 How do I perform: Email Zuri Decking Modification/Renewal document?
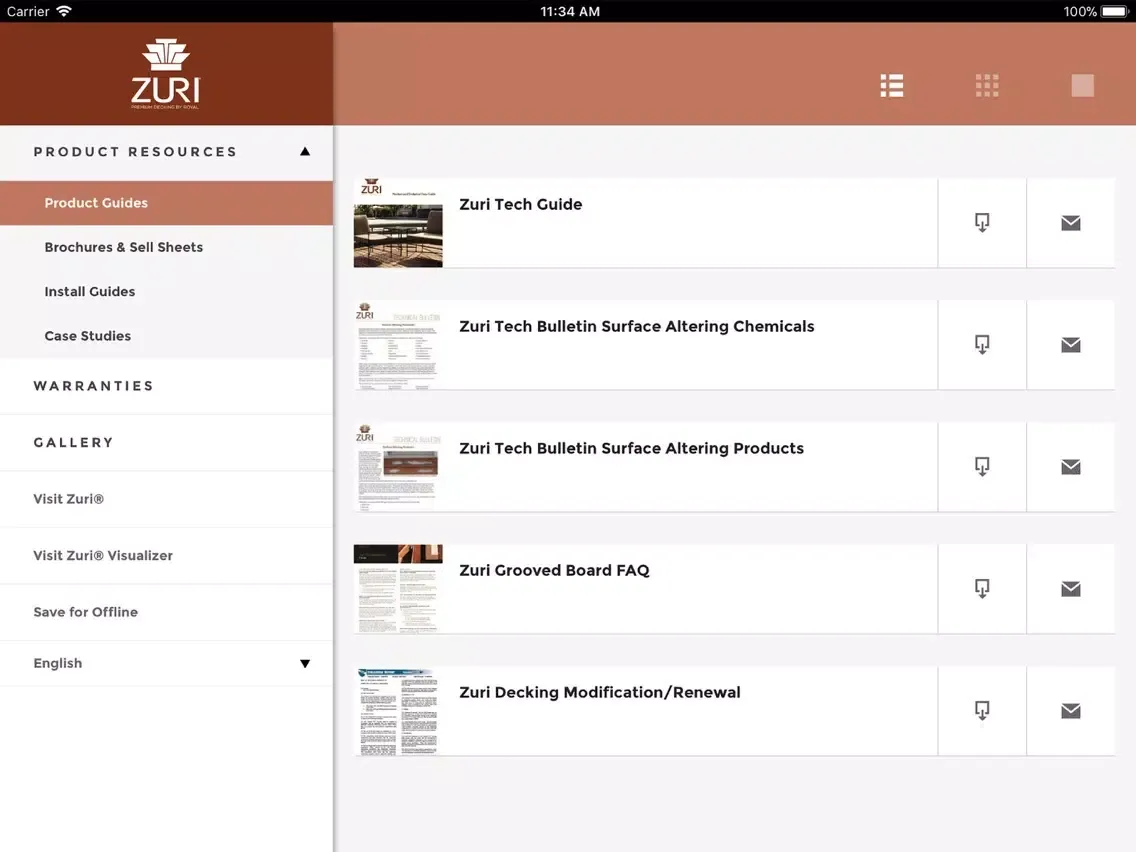tap(1071, 711)
